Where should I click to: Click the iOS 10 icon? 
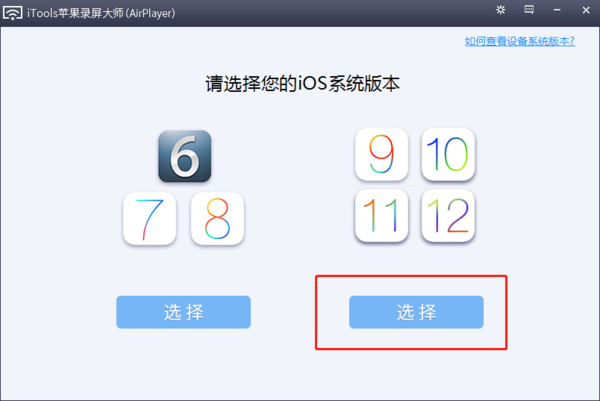448,154
